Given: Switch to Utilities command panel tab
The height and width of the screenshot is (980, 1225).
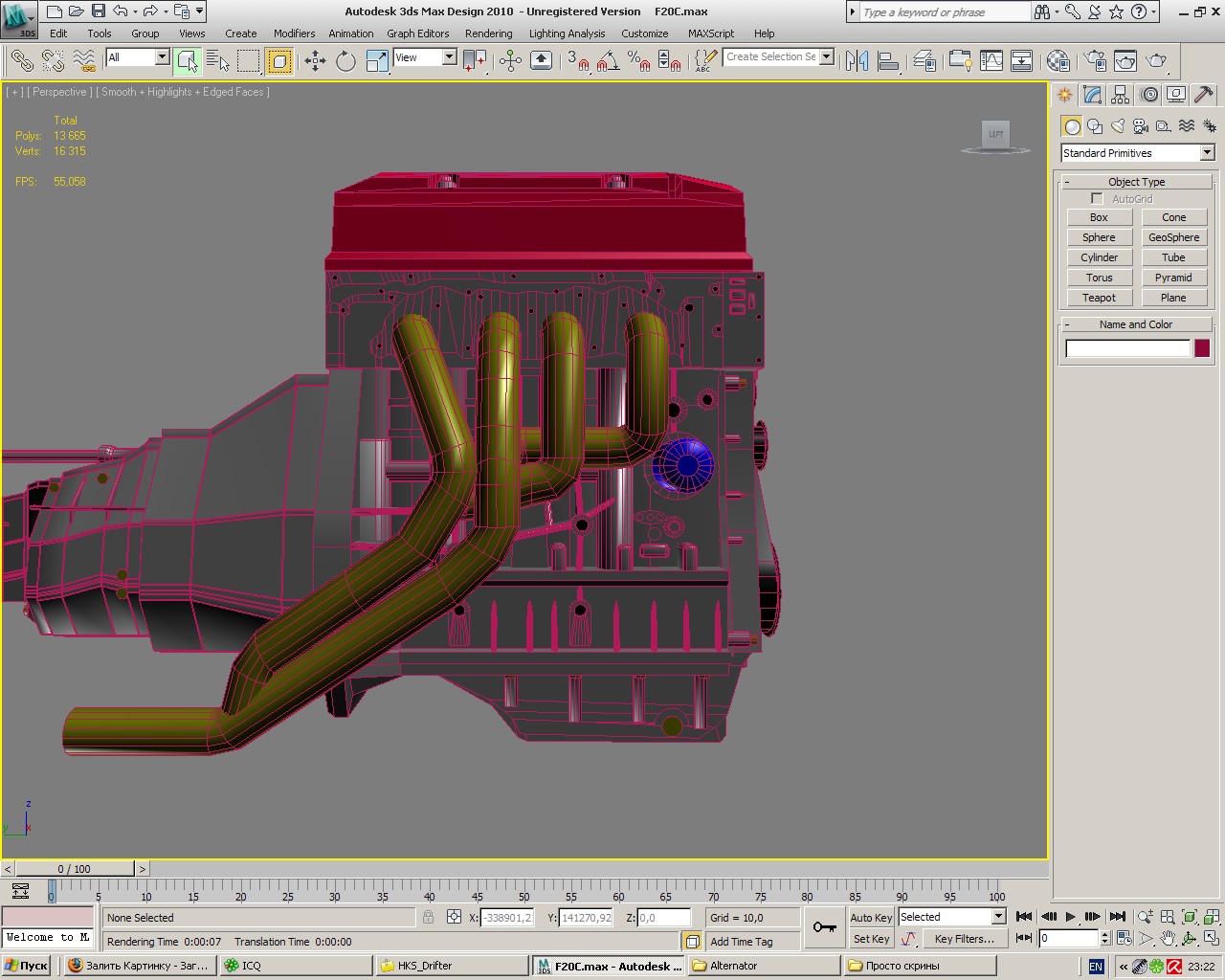Looking at the screenshot, I should point(1204,95).
